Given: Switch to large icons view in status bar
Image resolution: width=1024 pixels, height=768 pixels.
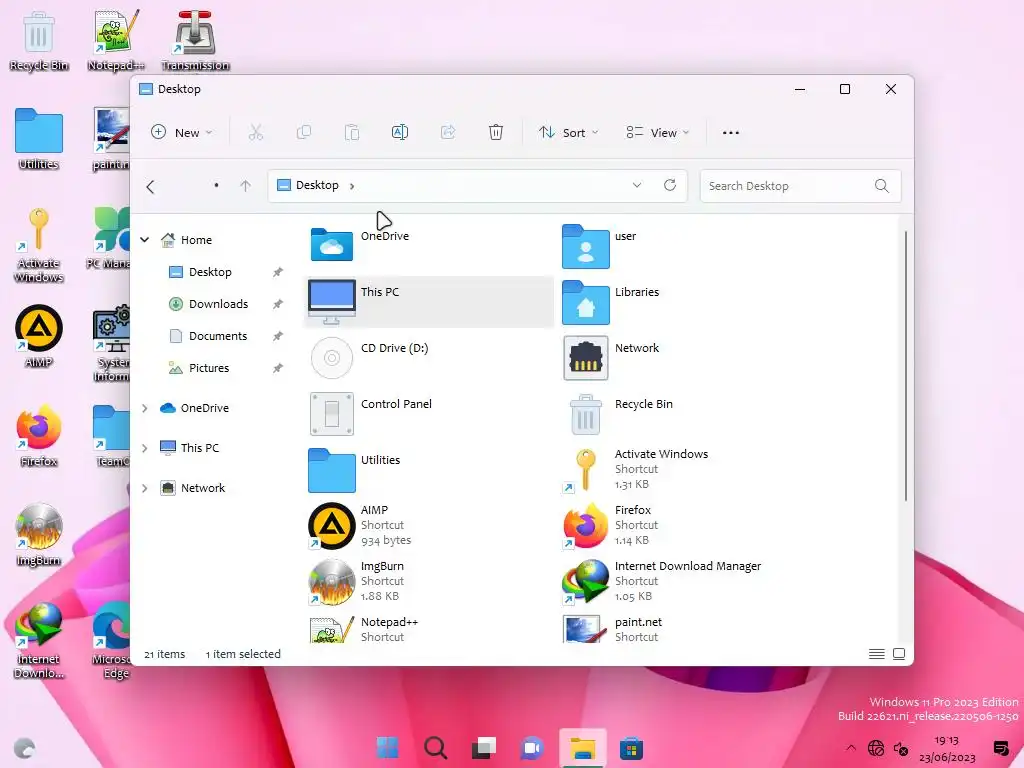Looking at the screenshot, I should [x=899, y=654].
